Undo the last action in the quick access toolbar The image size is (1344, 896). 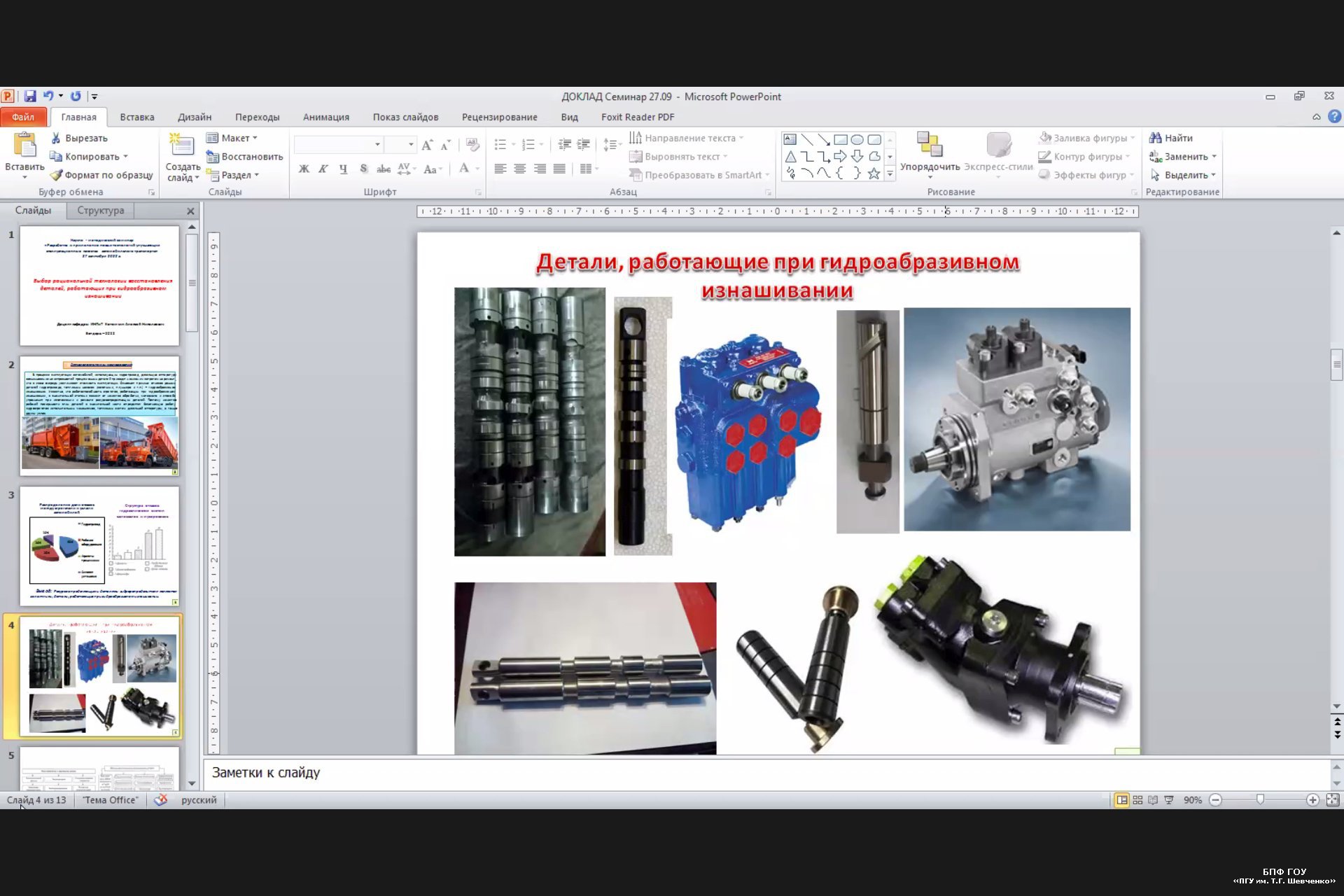click(48, 97)
